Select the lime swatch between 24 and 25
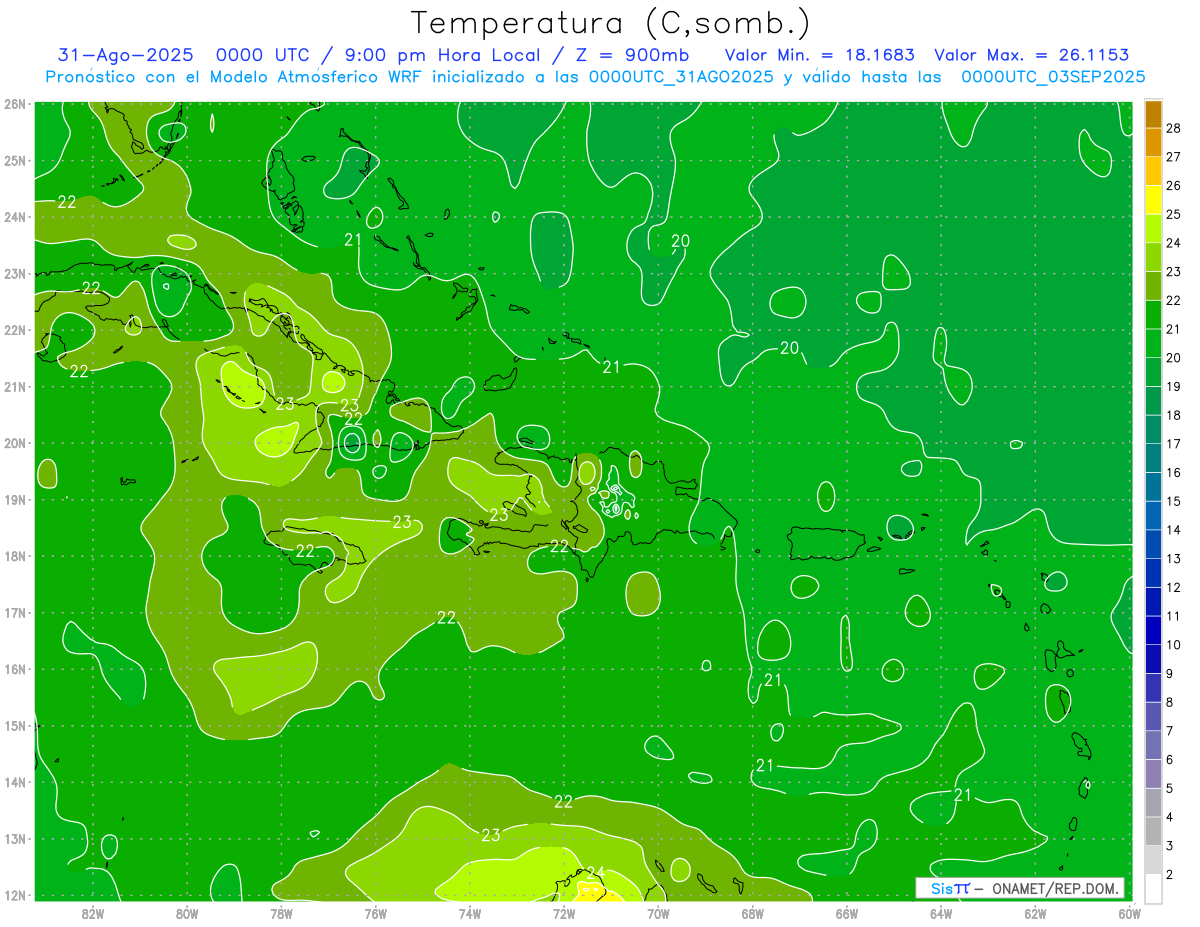This screenshot has width=1200, height=927. pos(1153,229)
